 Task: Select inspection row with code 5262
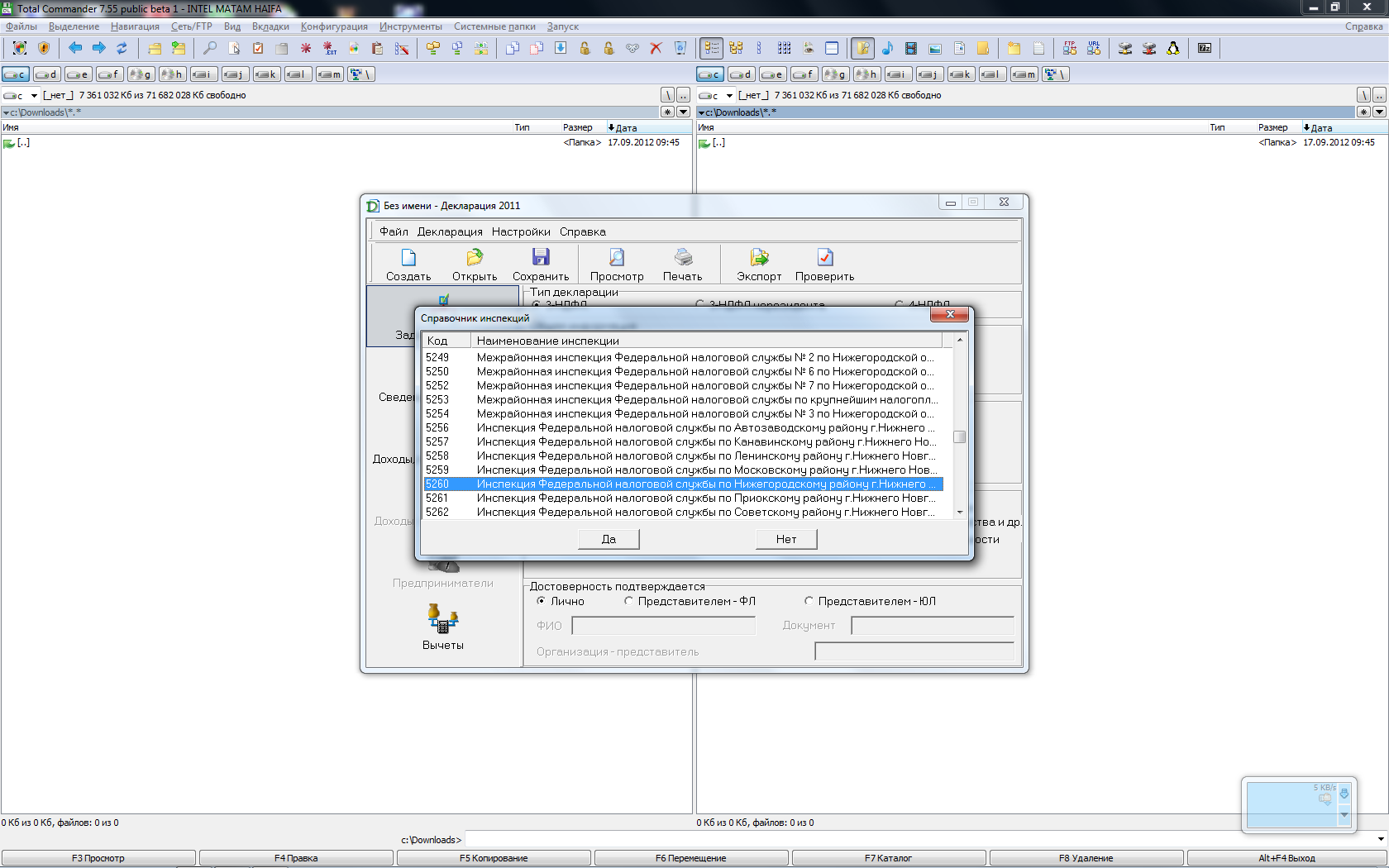coord(683,512)
